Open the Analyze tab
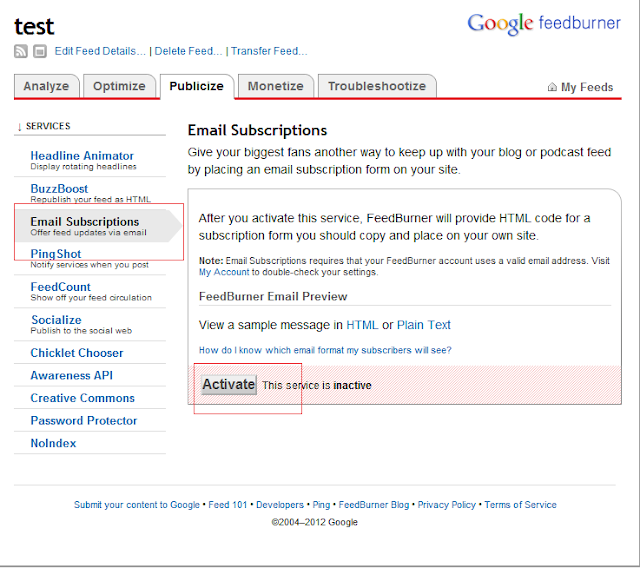The image size is (640, 568). [46, 86]
